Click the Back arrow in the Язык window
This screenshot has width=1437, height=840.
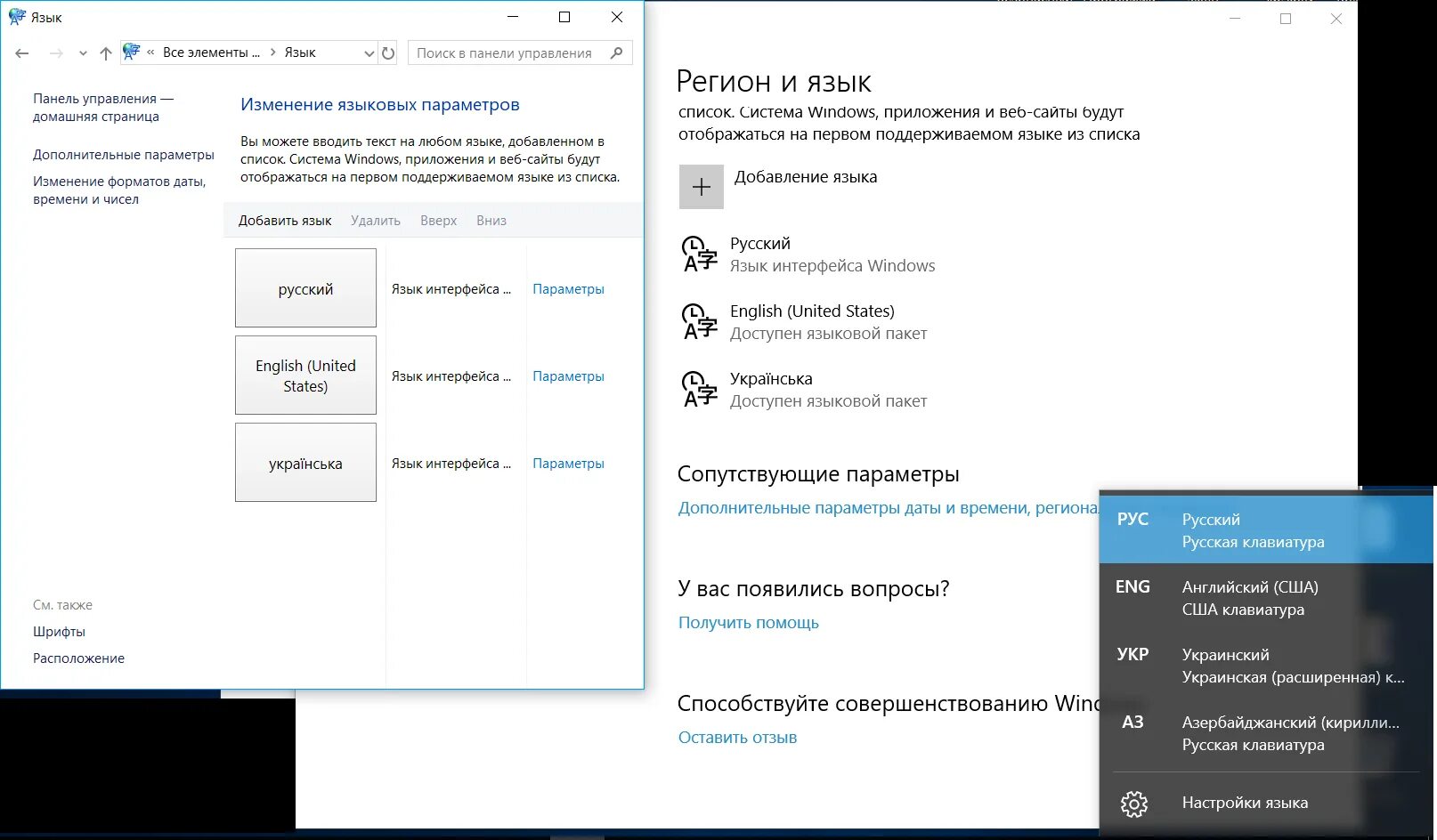pos(22,53)
